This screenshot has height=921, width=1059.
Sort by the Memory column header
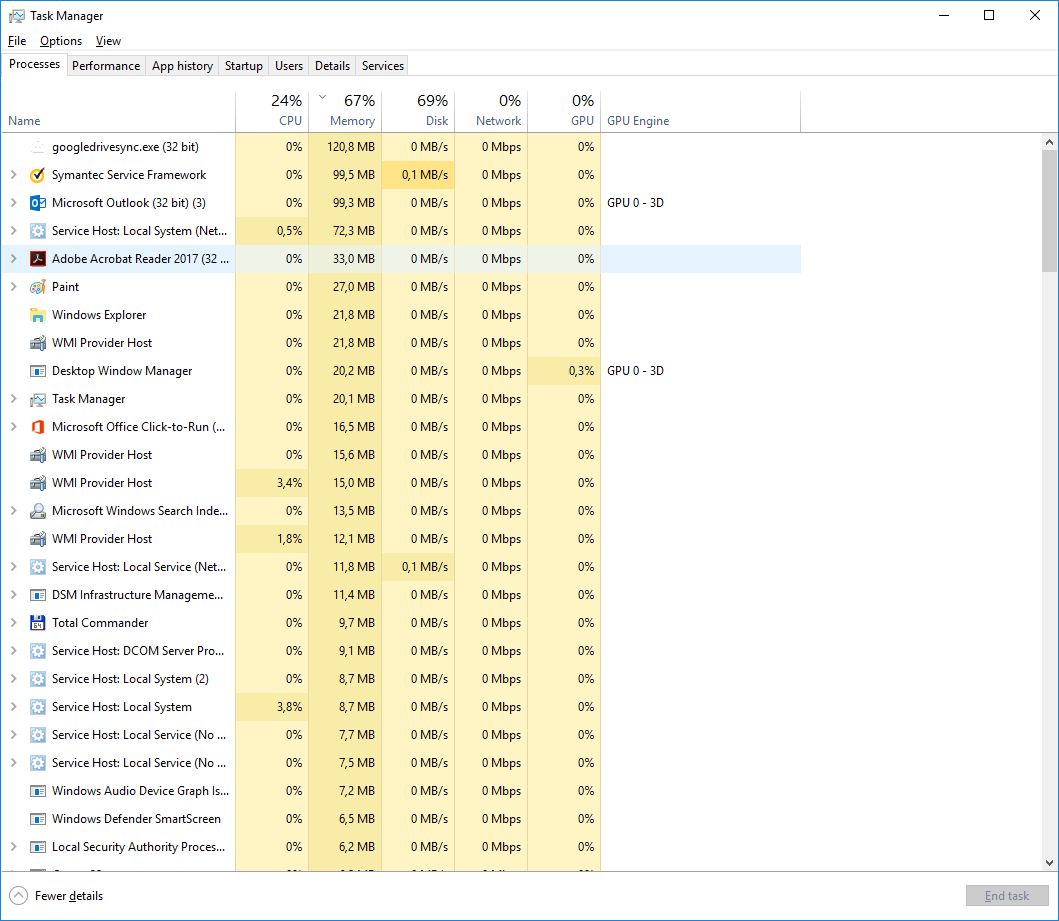[x=345, y=111]
